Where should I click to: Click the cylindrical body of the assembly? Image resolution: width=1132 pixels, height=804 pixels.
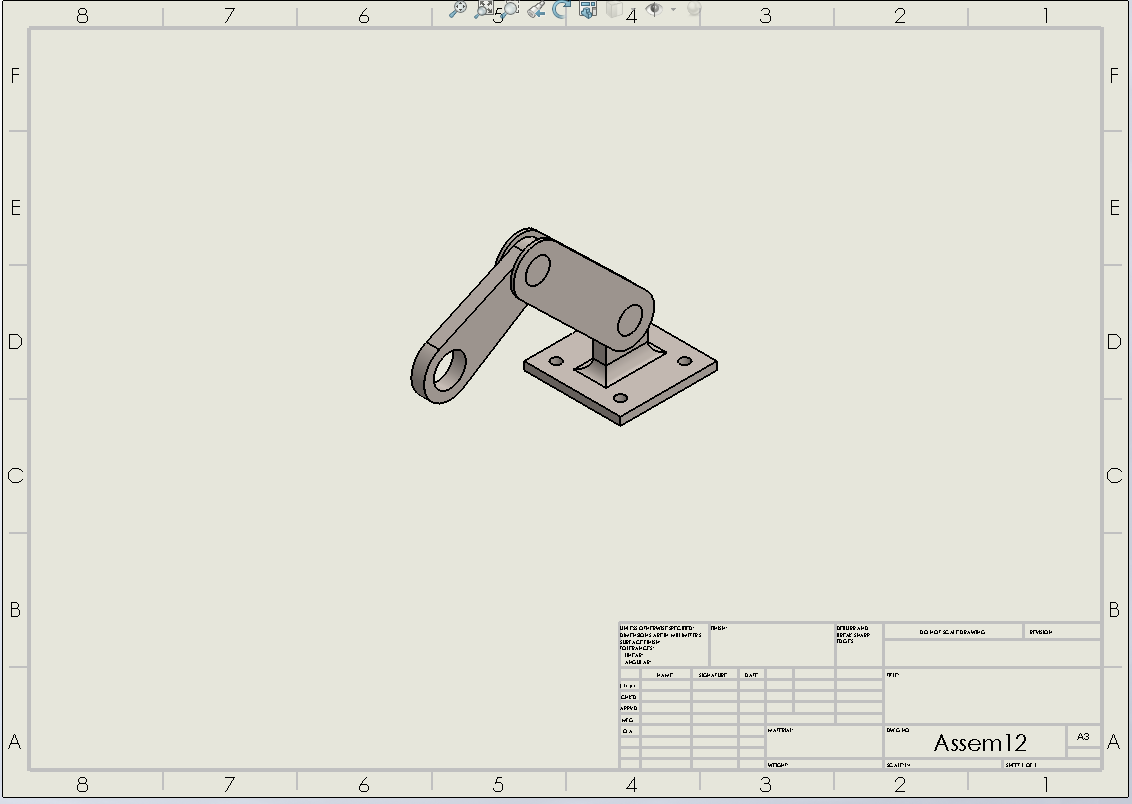[585, 291]
